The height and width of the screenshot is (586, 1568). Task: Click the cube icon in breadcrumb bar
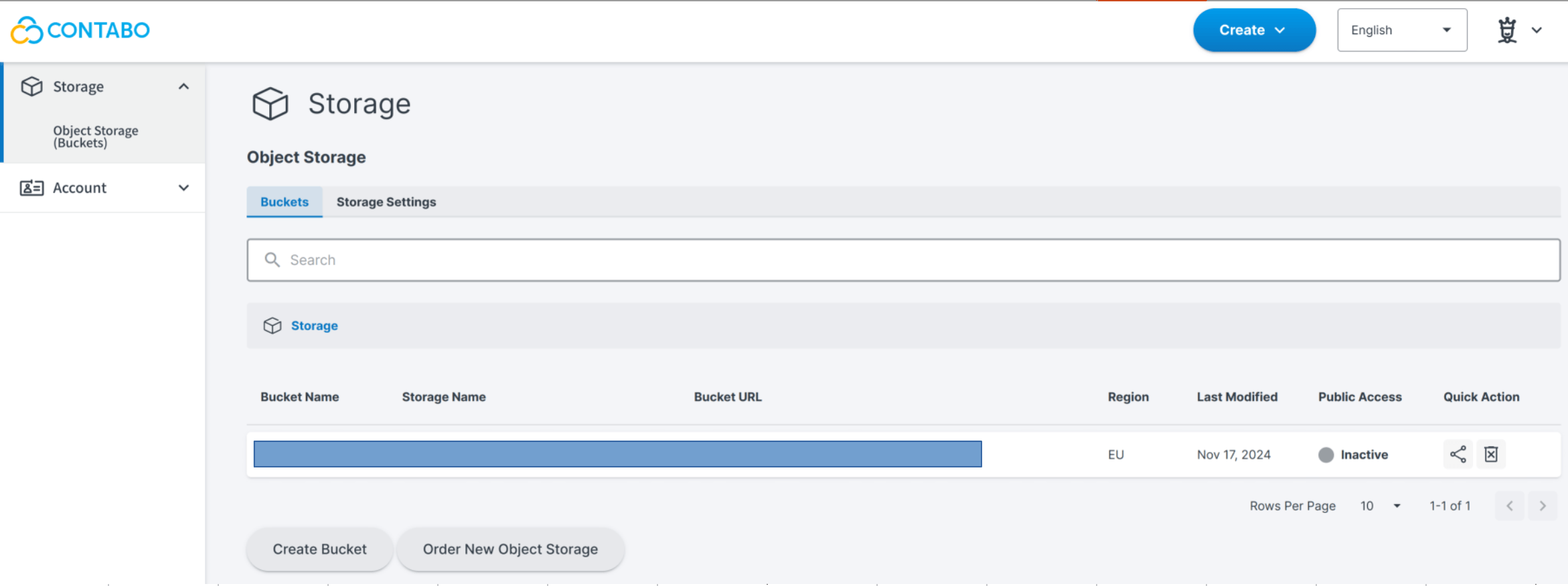[272, 326]
